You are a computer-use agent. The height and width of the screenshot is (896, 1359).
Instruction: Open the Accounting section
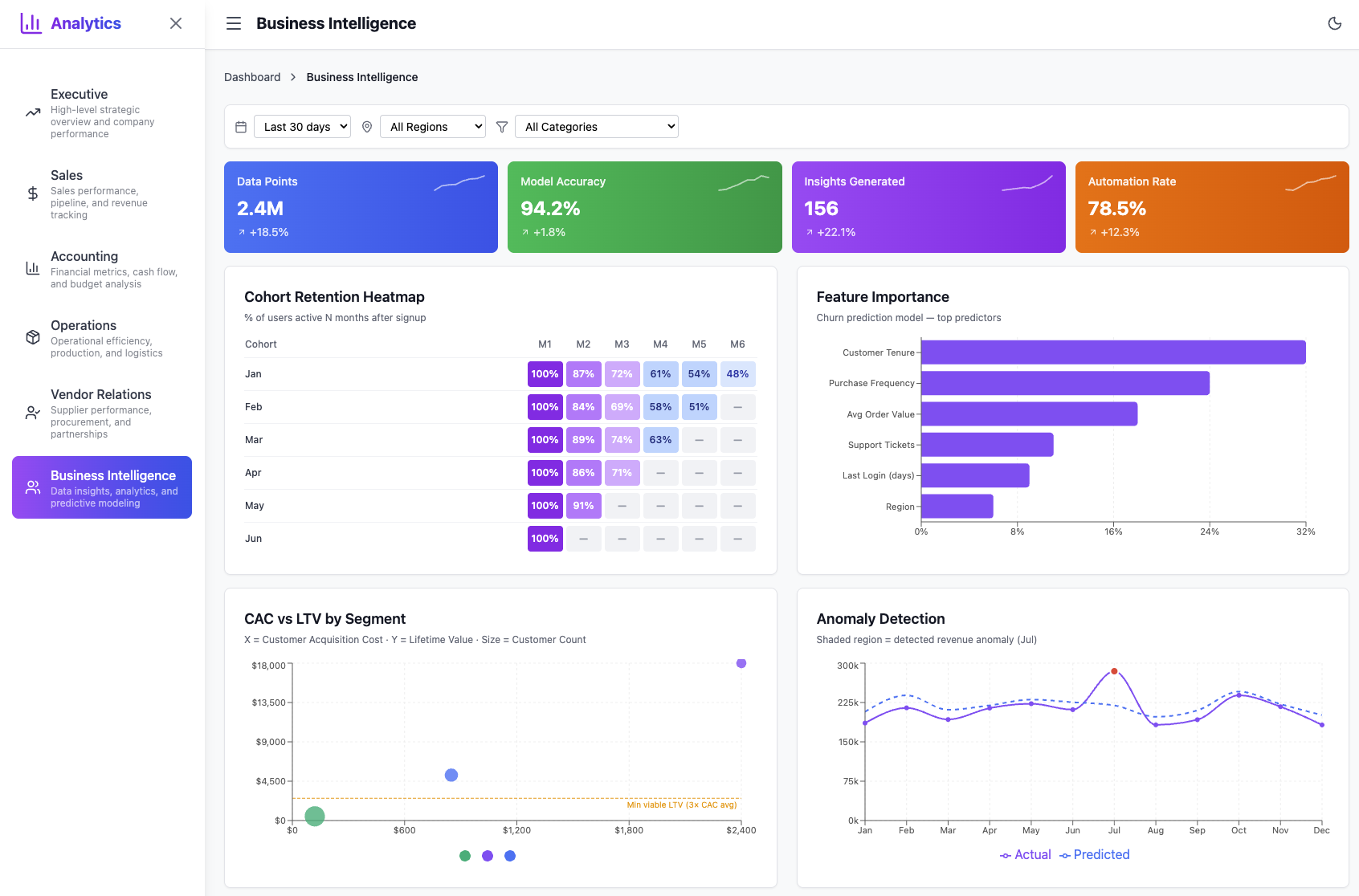coord(102,268)
